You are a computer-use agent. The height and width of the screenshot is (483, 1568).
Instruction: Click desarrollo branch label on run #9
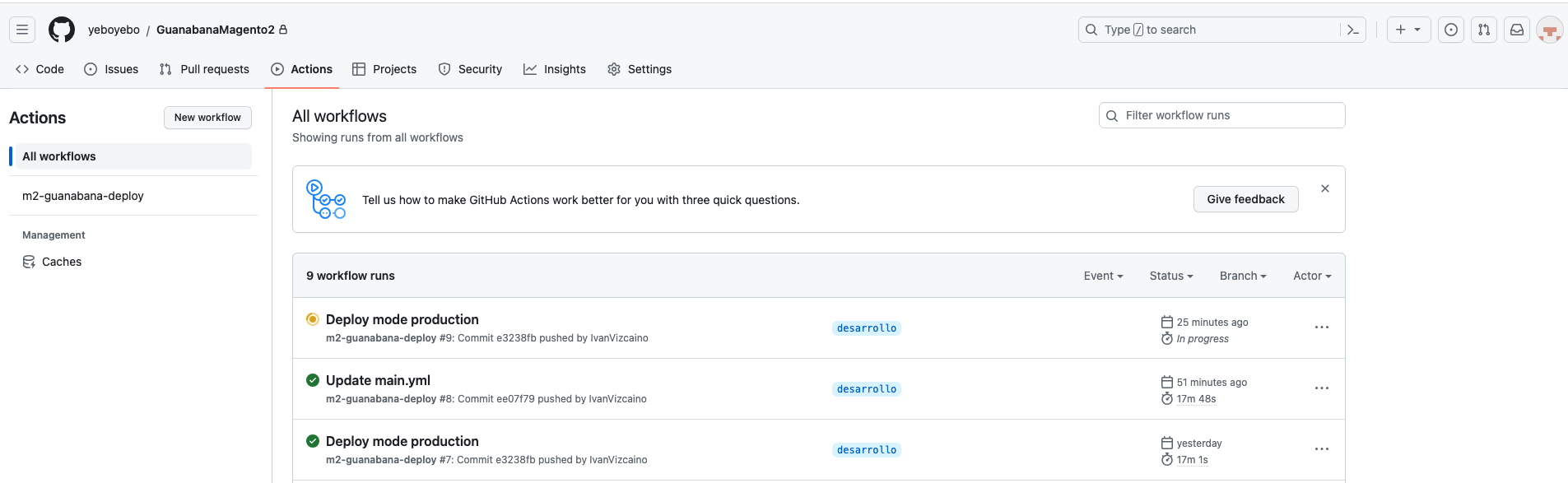coord(867,328)
